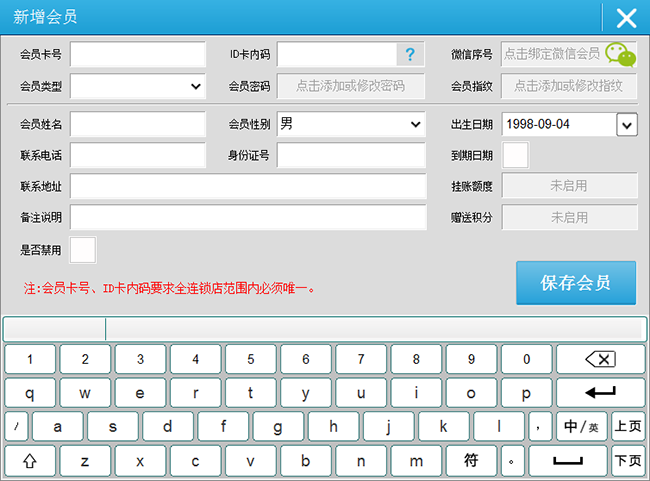This screenshot has height=481, width=650.
Task: Click the 会员卡号 input field
Action: click(137, 54)
